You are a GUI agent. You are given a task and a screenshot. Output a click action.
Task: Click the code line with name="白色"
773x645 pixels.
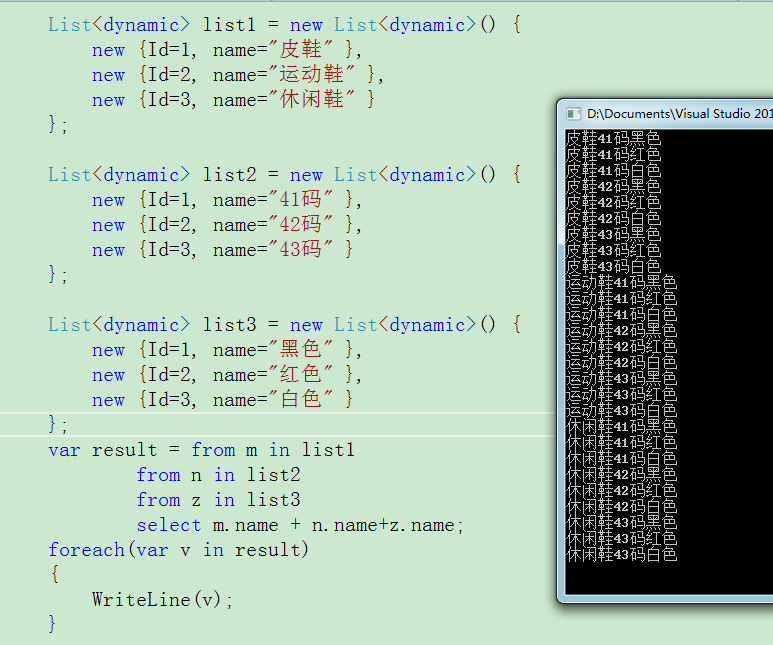222,400
